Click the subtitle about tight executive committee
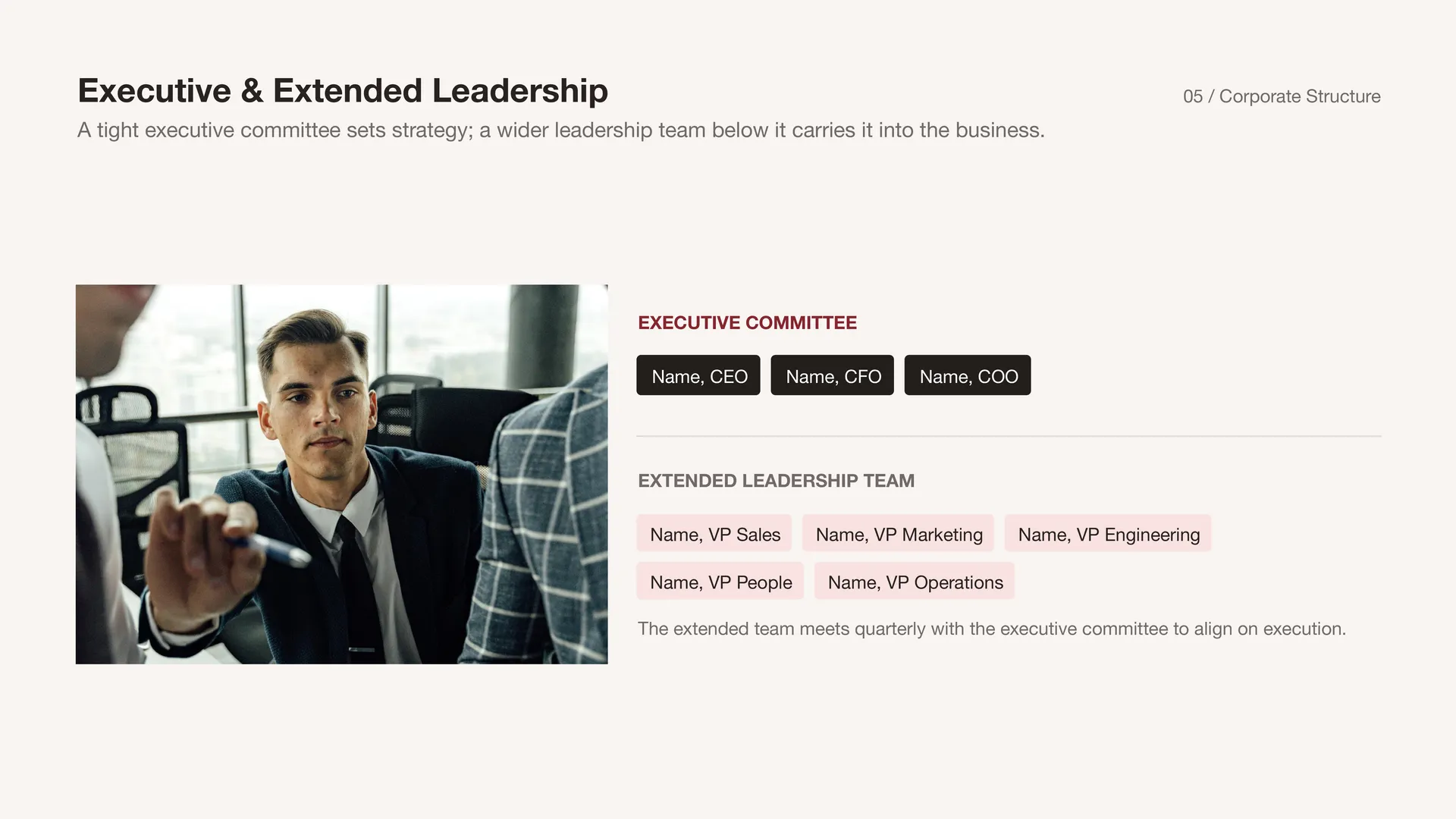1456x819 pixels. click(x=561, y=130)
